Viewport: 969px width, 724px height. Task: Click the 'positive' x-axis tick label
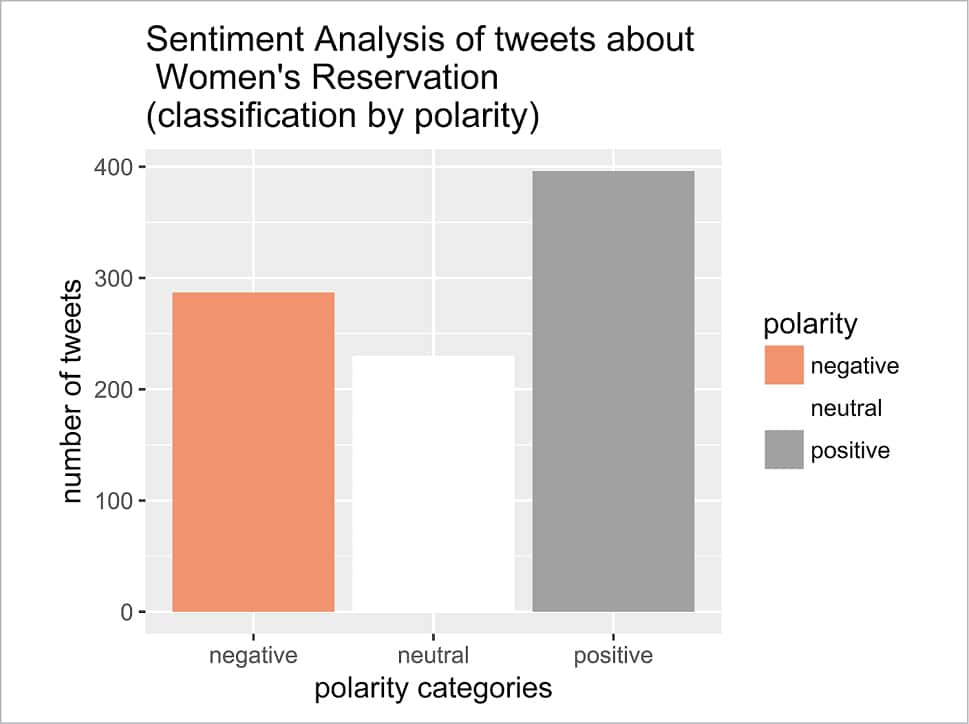point(613,656)
